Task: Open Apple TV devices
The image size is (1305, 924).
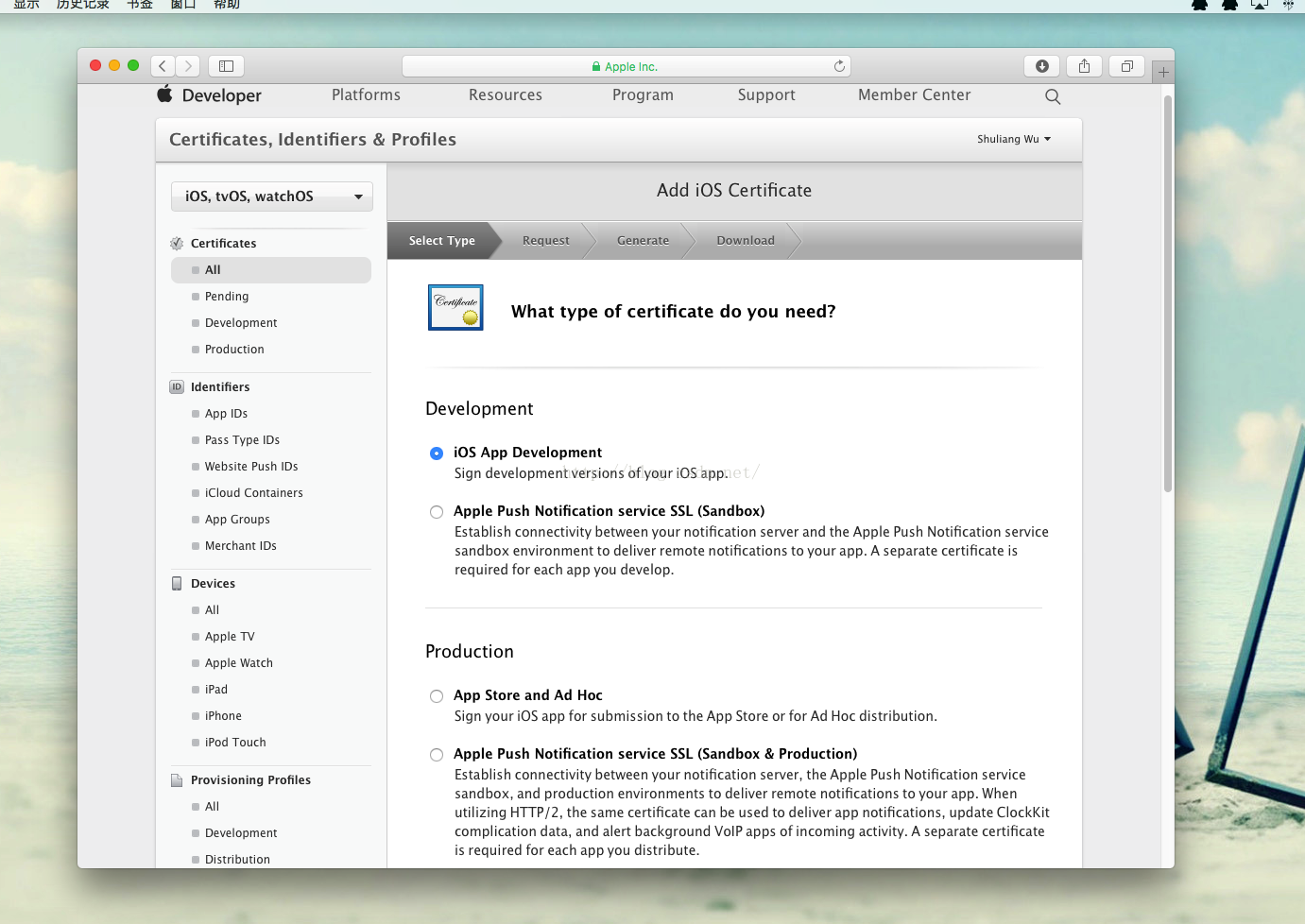Action: pos(230,637)
